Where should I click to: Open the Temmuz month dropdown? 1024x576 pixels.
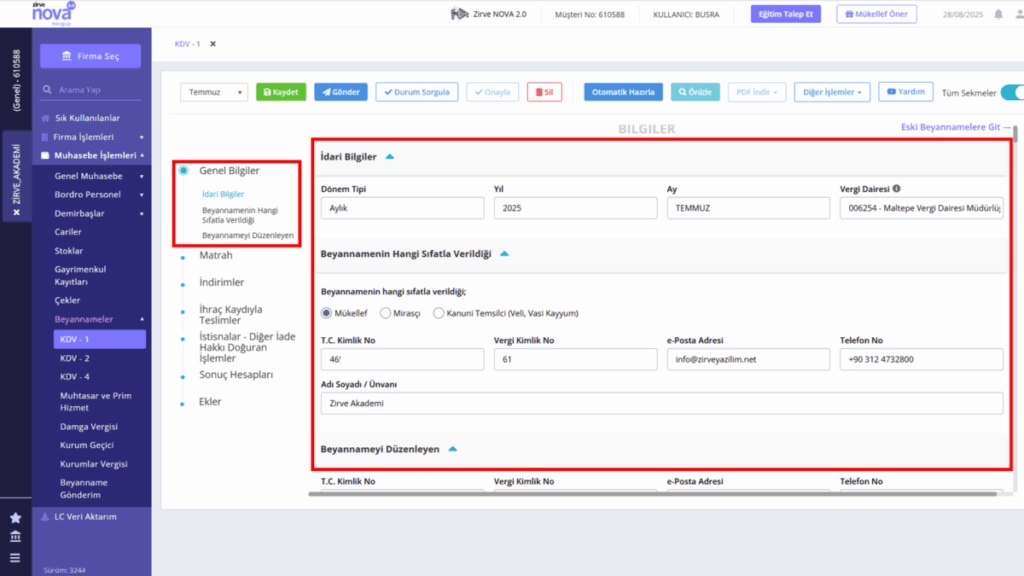coord(214,92)
